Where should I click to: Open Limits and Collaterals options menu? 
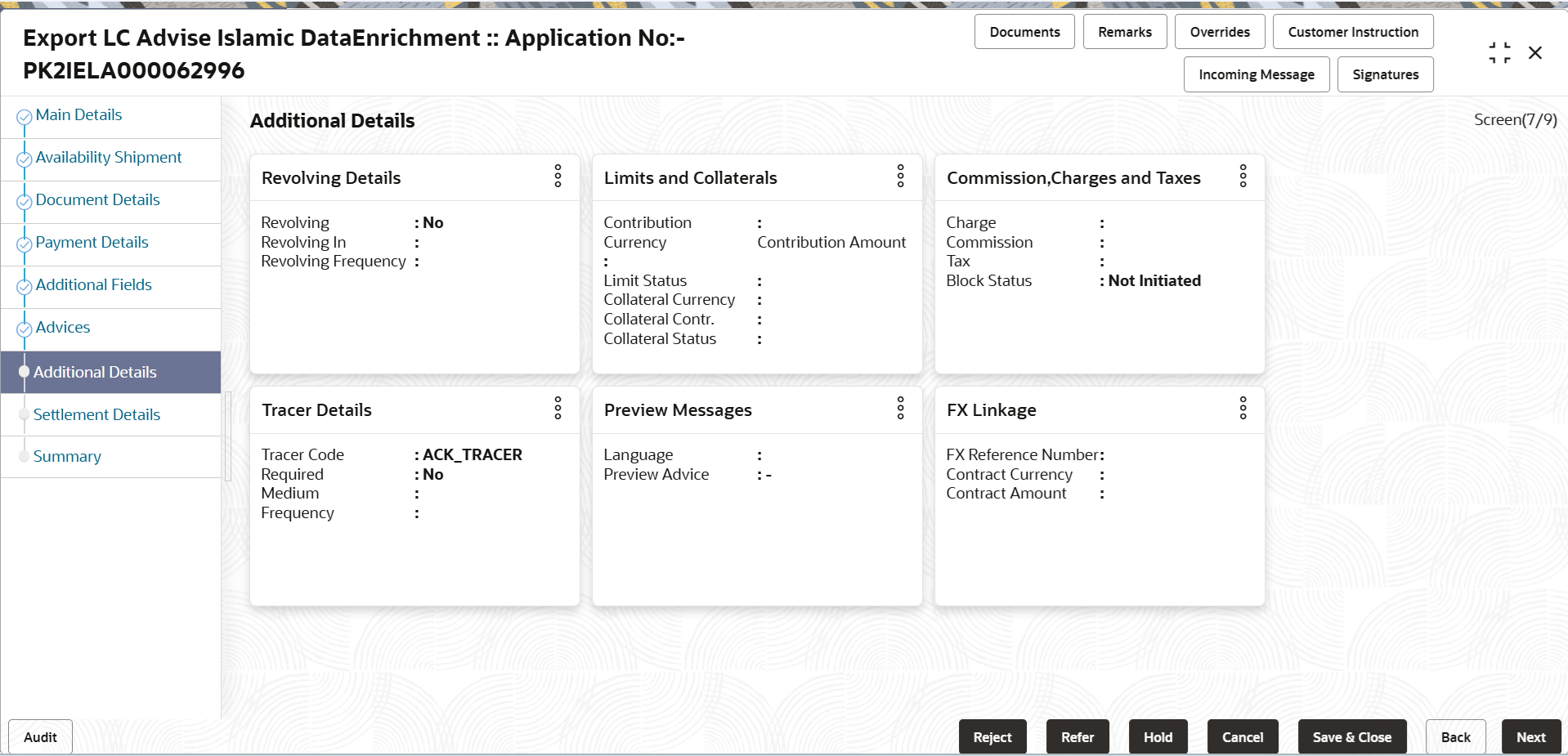[x=900, y=177]
